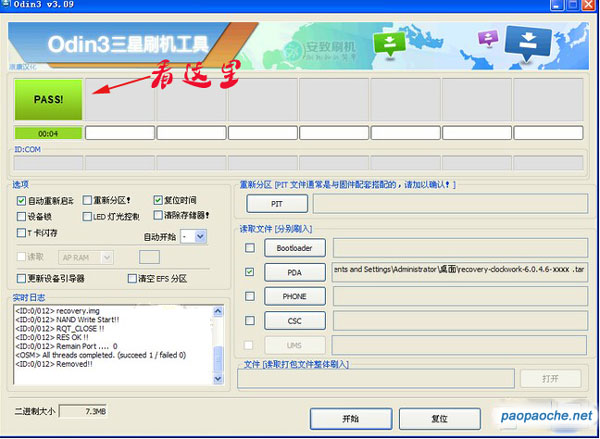This screenshot has height=439, width=600.
Task: Click the 00:04 progress bar
Action: 48,134
